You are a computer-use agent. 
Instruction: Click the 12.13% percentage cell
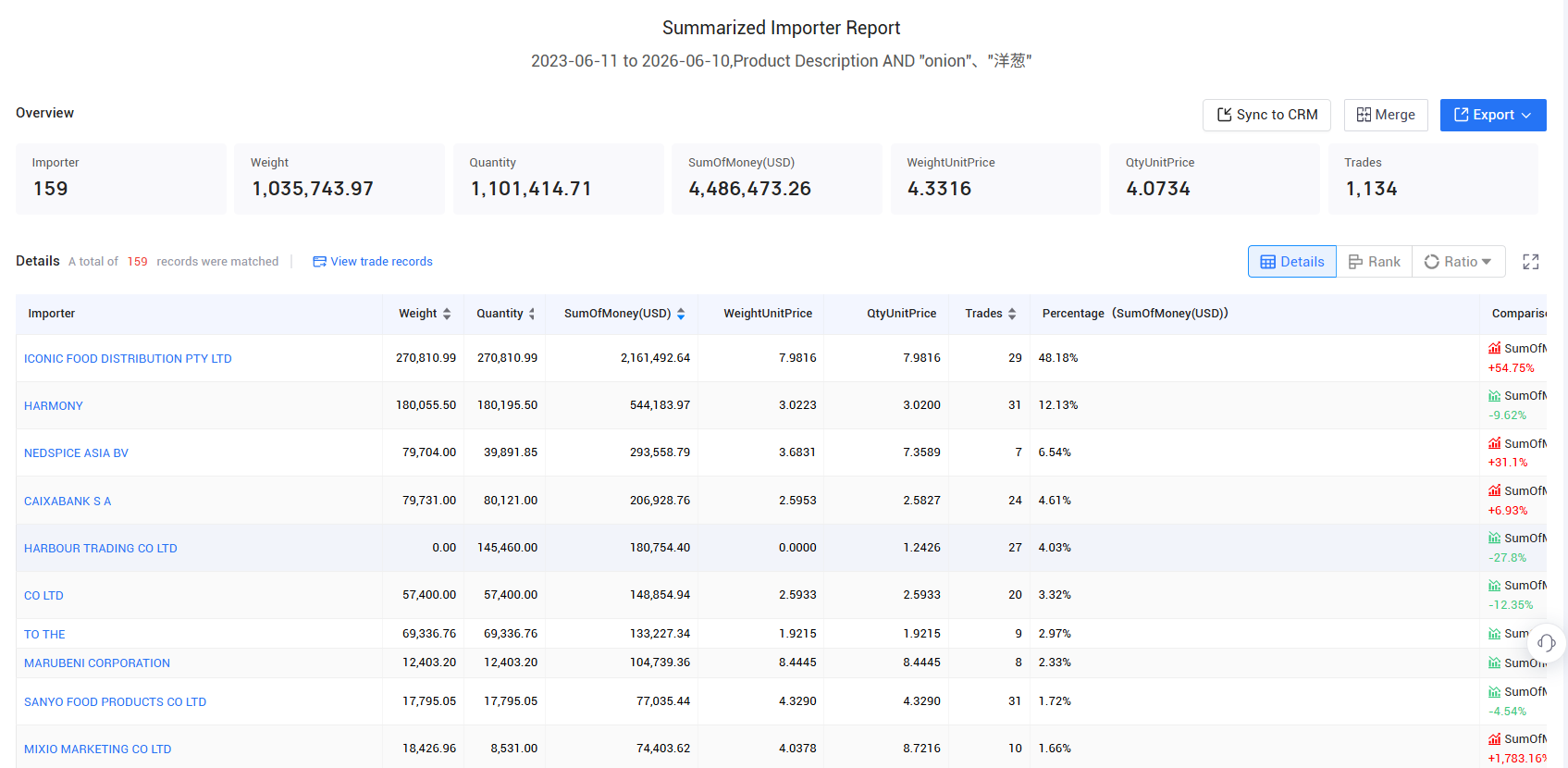click(1057, 405)
